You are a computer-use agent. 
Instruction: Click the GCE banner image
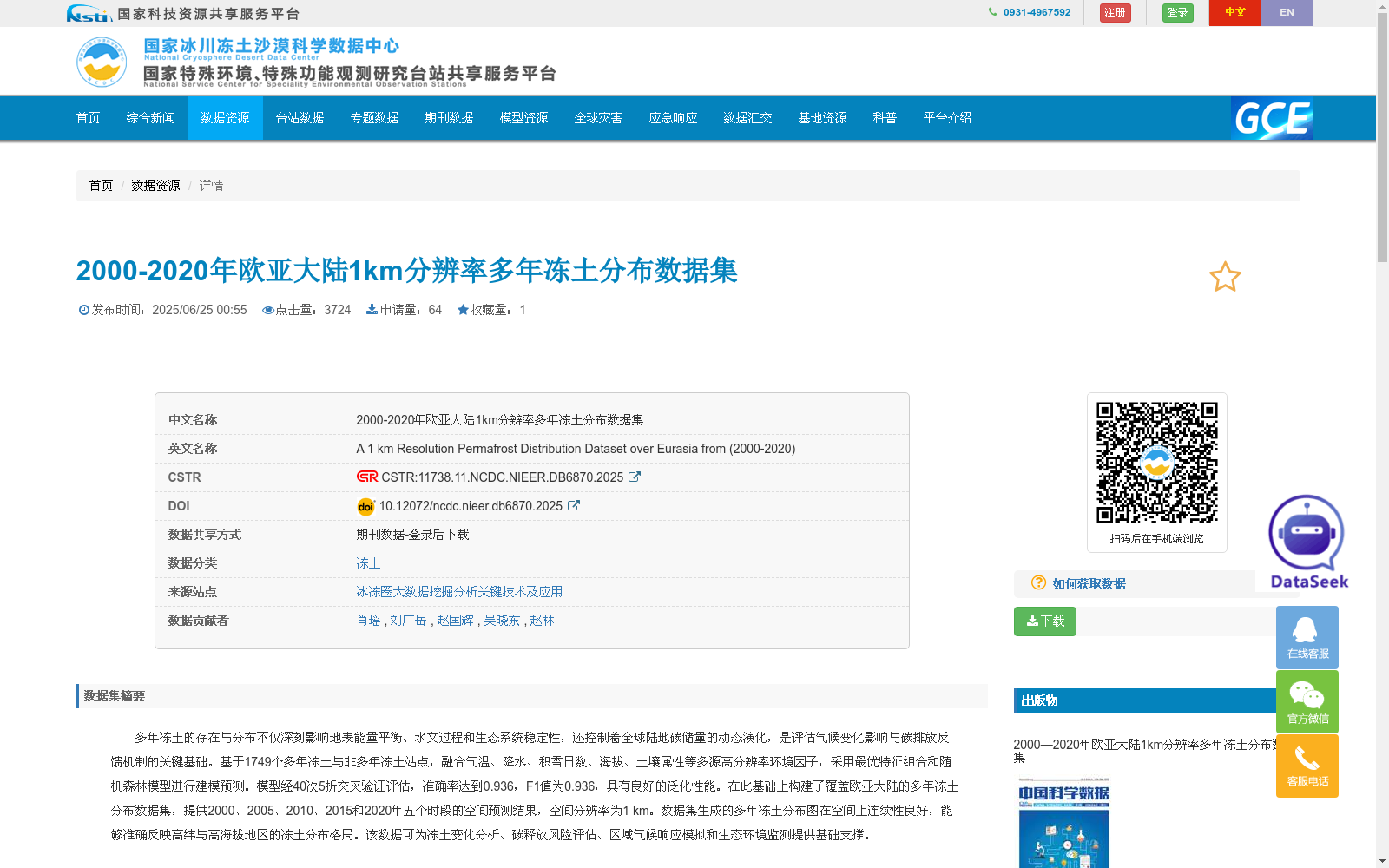[x=1272, y=118]
